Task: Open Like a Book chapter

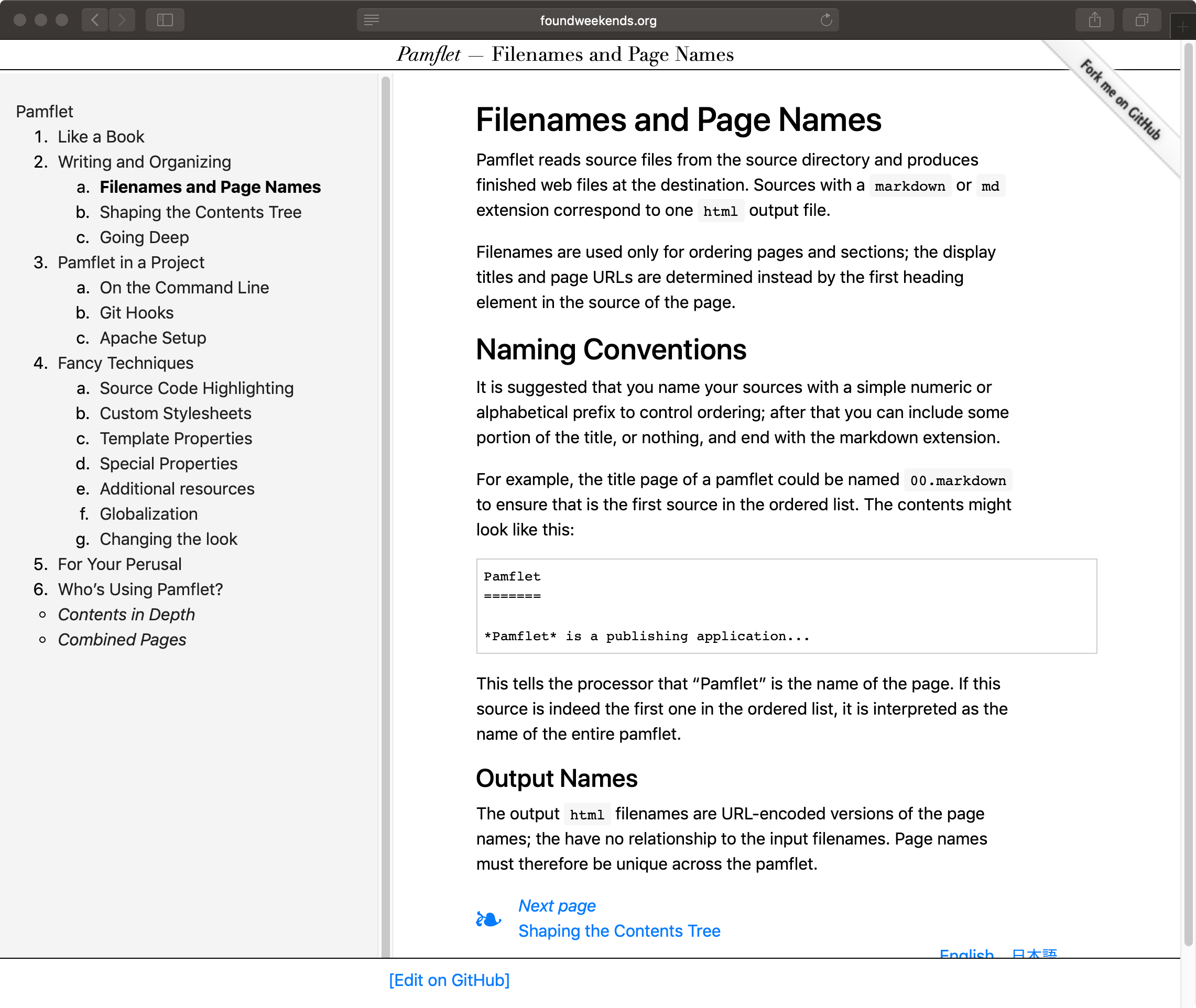Action: coord(101,137)
